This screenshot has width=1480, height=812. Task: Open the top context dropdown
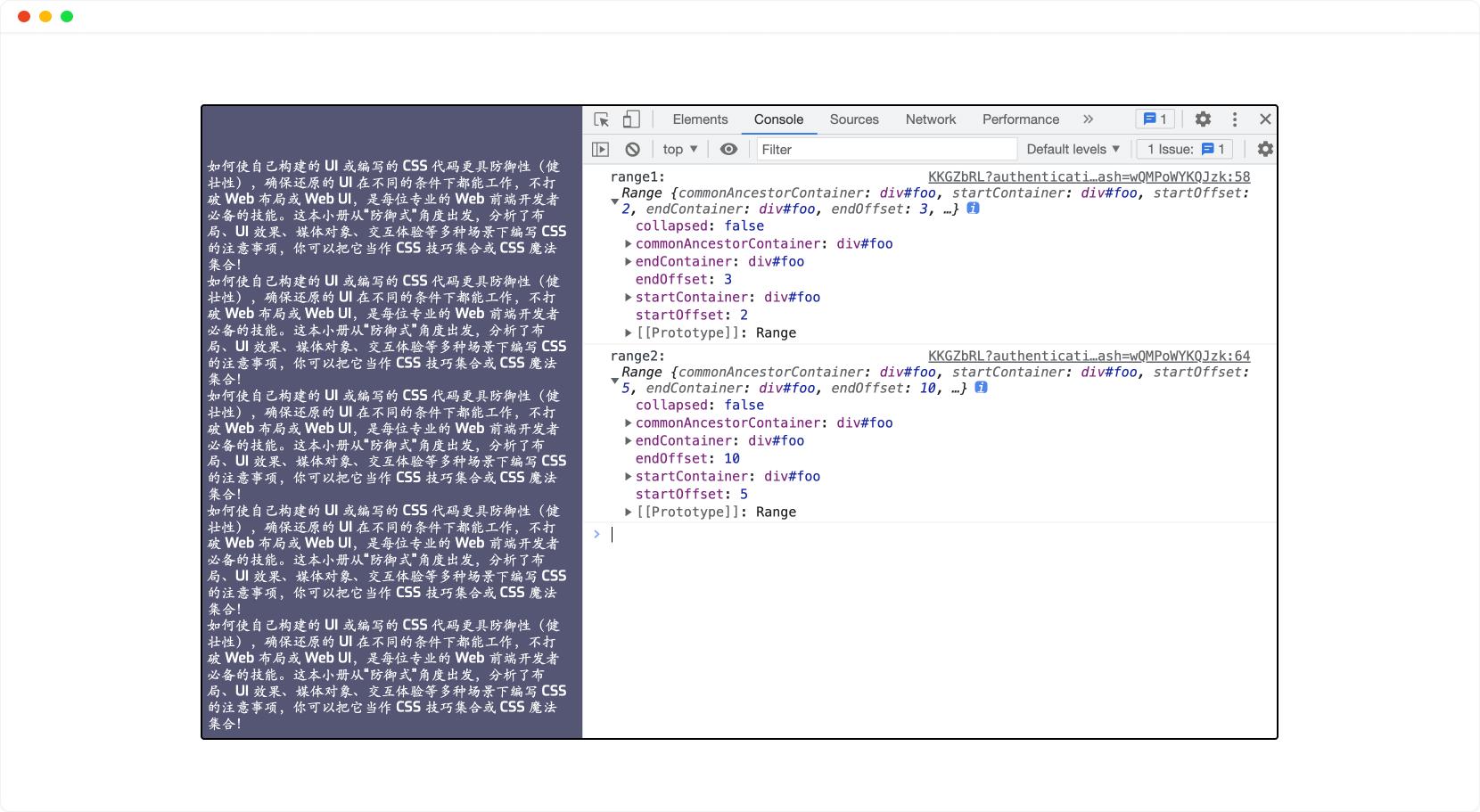point(680,150)
